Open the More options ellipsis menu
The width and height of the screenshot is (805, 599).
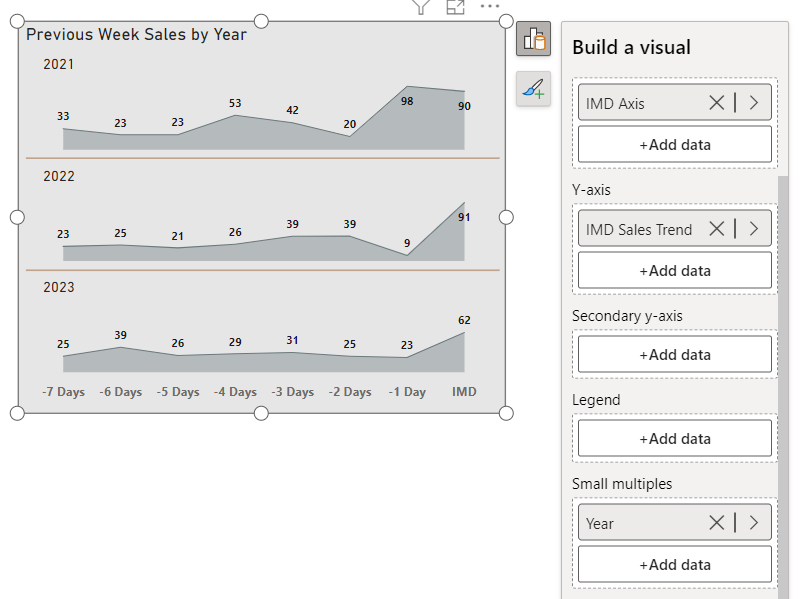489,7
